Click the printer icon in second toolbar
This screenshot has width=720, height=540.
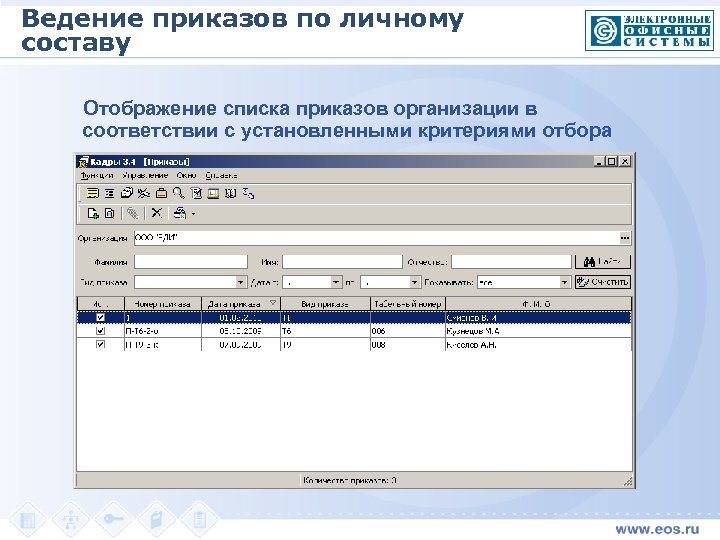[x=180, y=213]
